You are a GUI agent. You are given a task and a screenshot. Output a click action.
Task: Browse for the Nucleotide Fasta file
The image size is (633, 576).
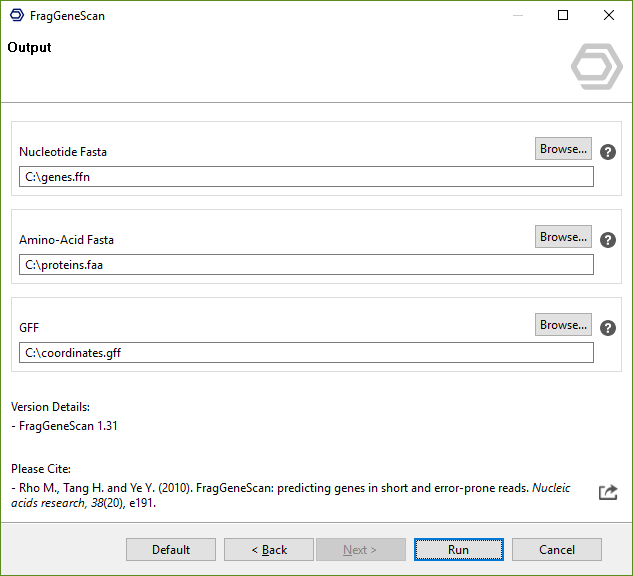click(x=563, y=149)
